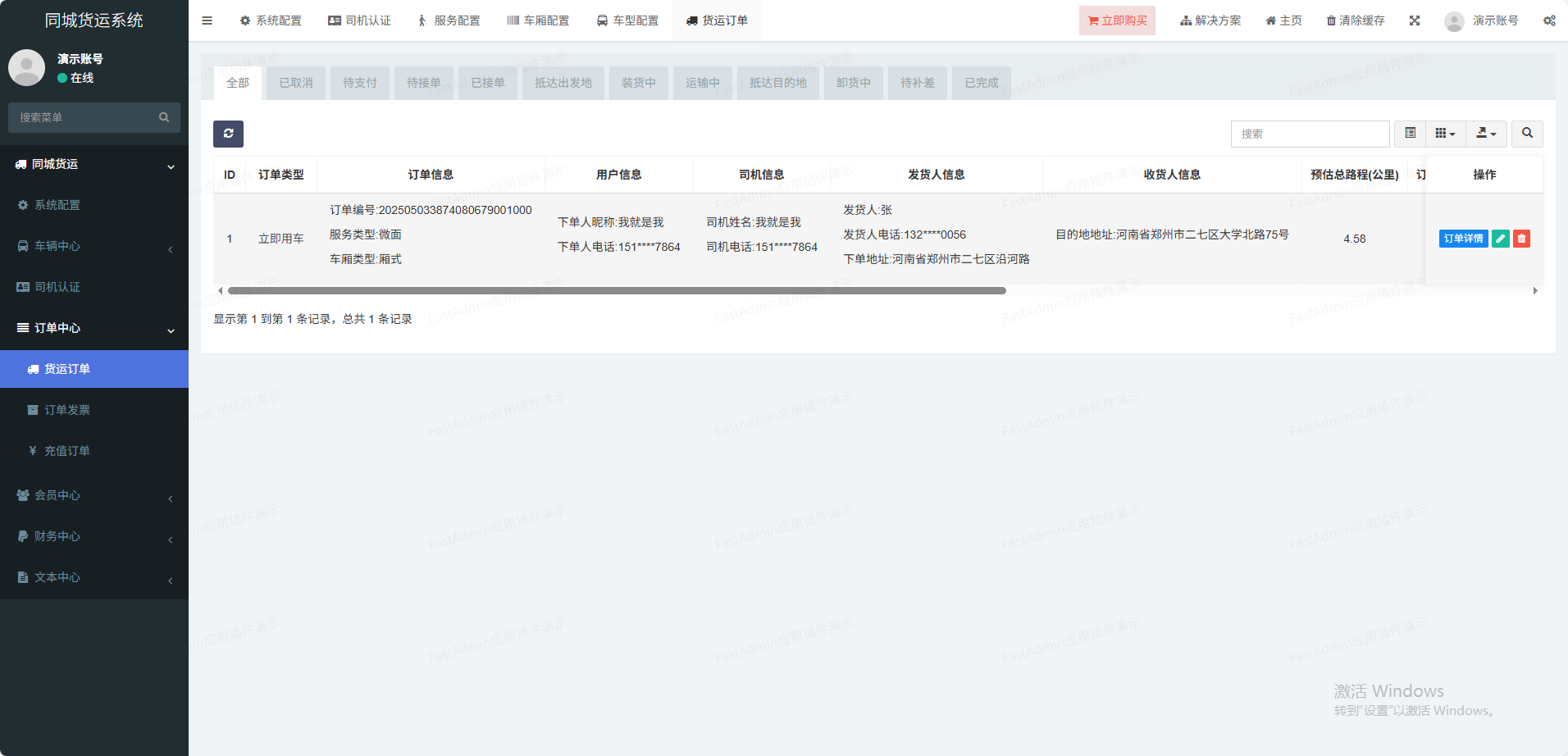
Task: Collapse the 订单中心 sidebar menu
Action: pyautogui.click(x=94, y=328)
